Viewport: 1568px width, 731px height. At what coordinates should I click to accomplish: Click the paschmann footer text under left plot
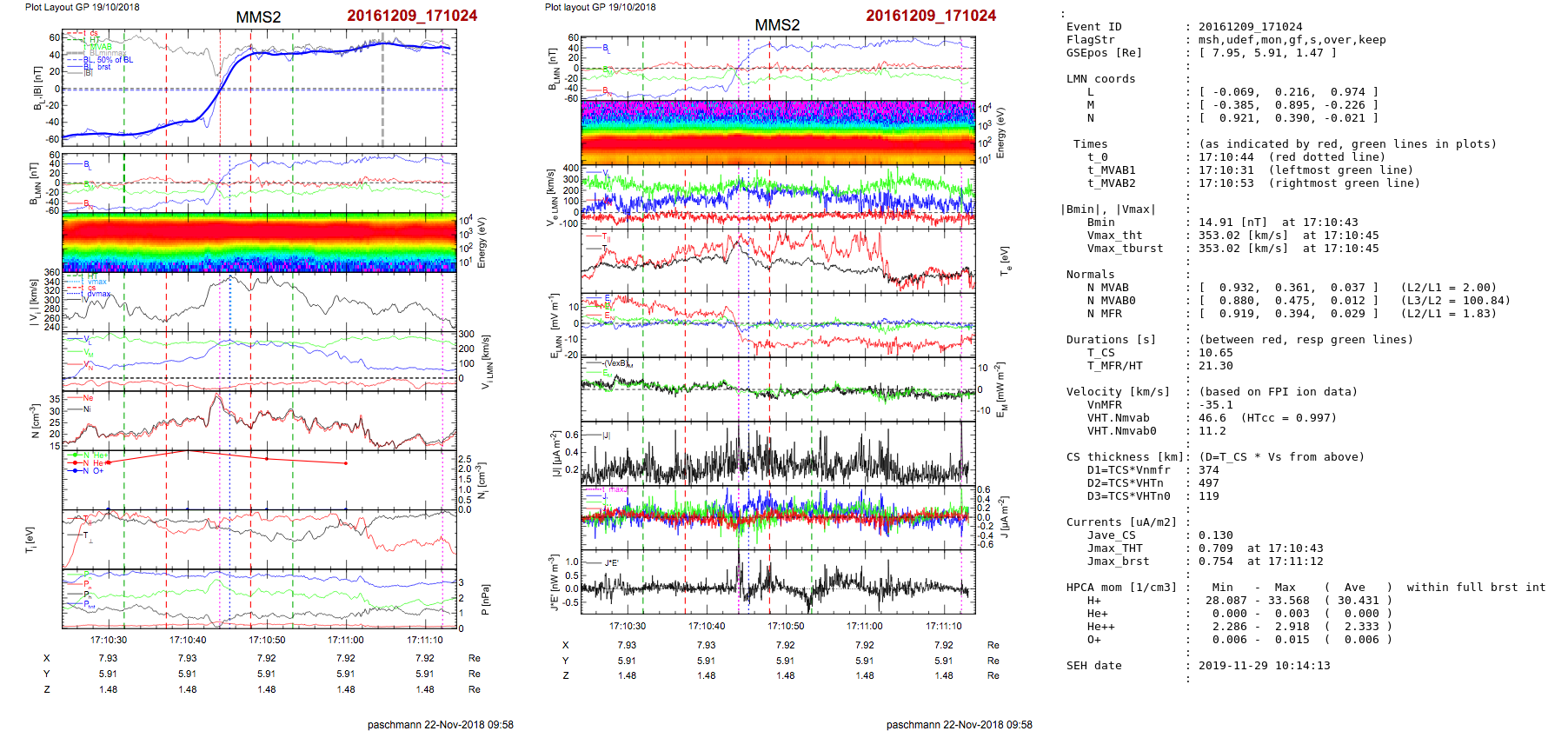(x=440, y=724)
